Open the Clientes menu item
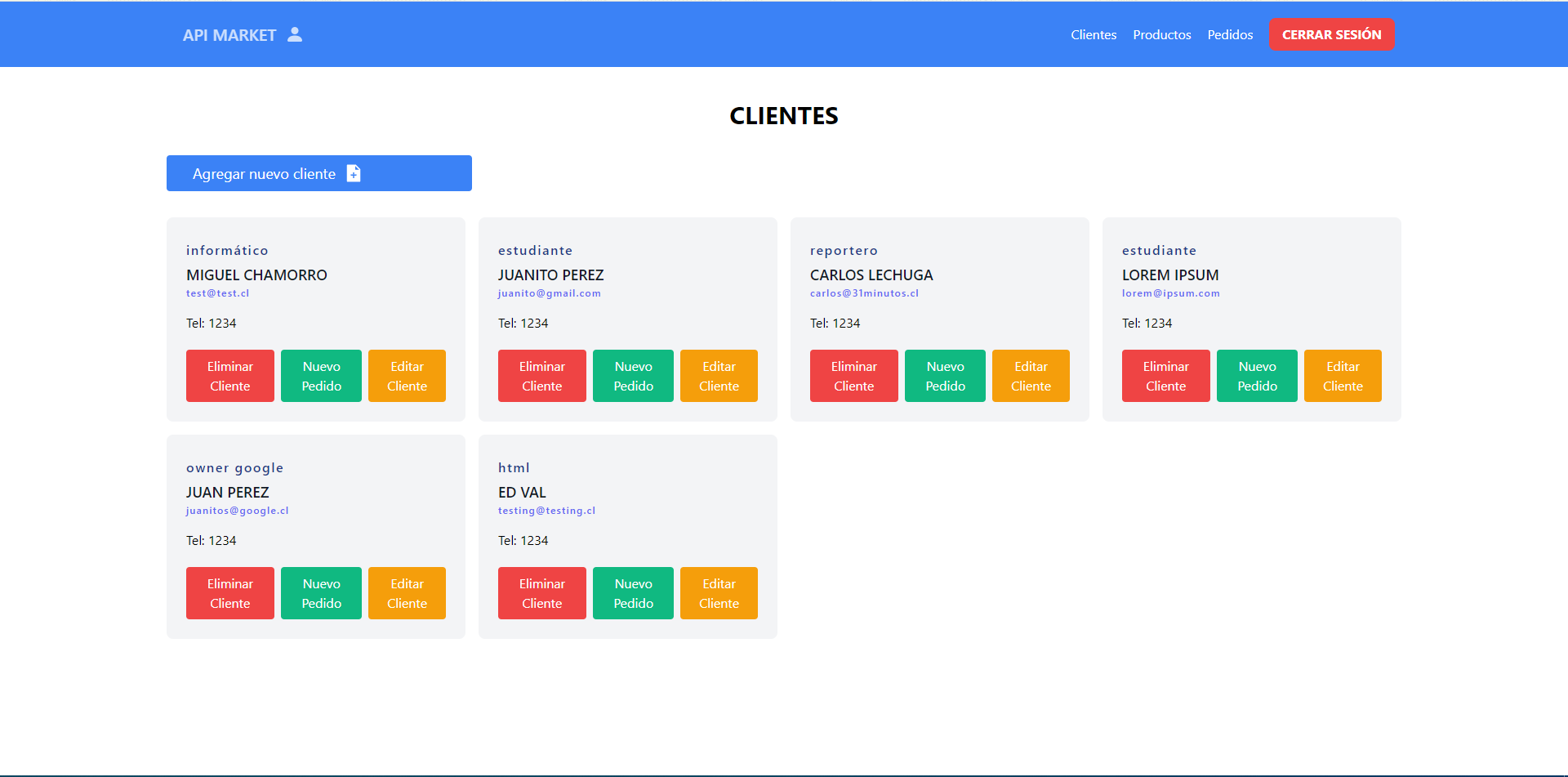Image resolution: width=1568 pixels, height=777 pixels. [1094, 34]
